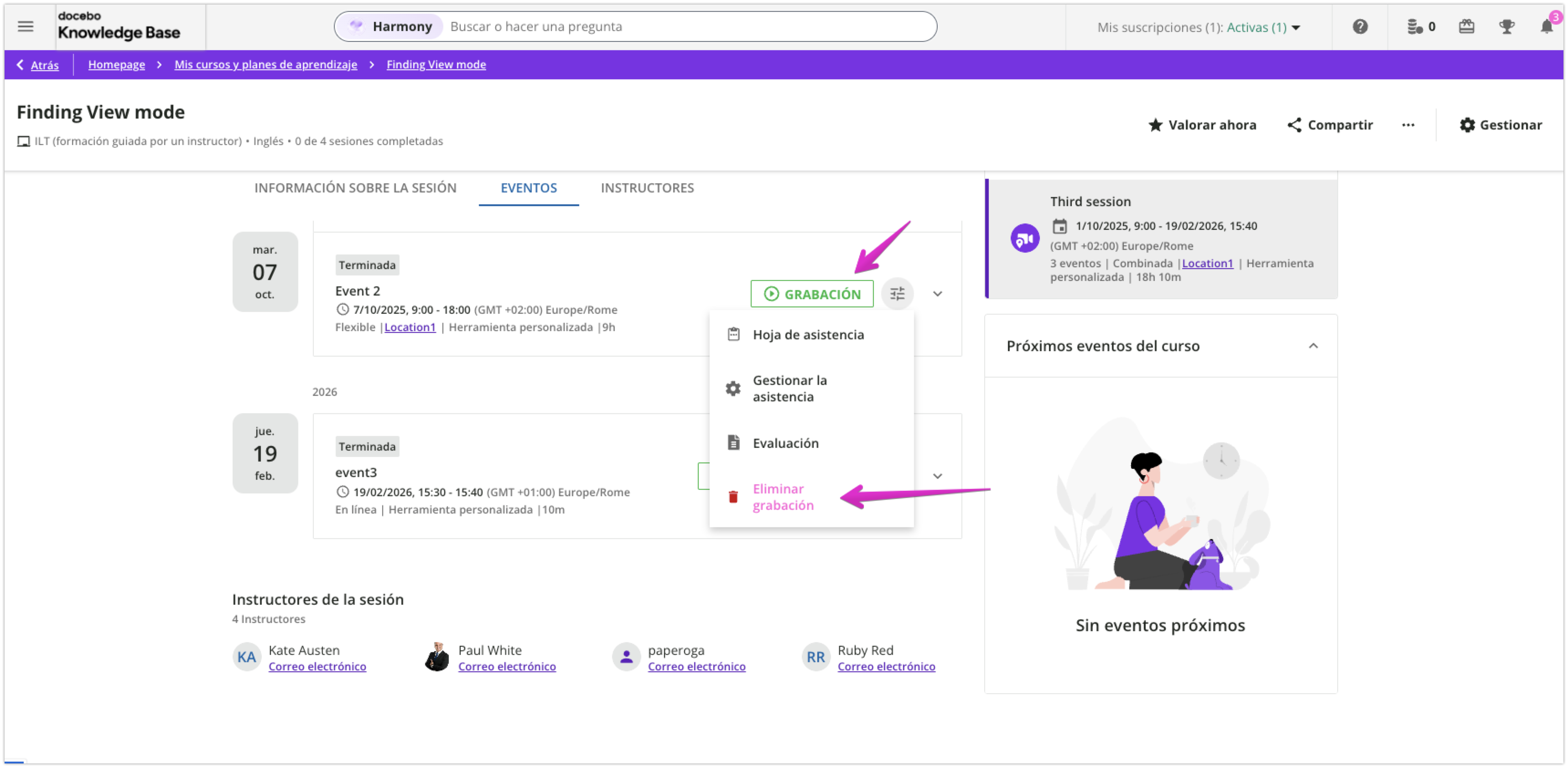Choose Eliminar grabación from menu
This screenshot has width=1568, height=768.
tap(783, 497)
